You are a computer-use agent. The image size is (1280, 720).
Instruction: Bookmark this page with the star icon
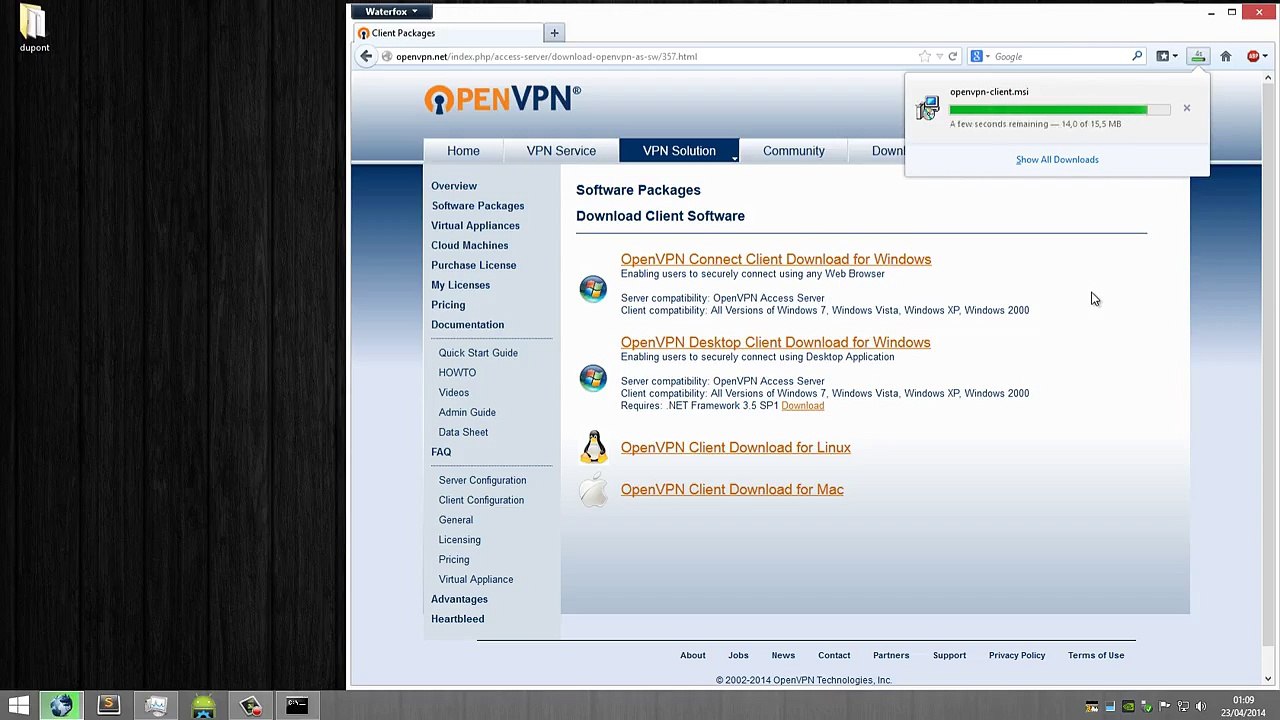[x=925, y=56]
